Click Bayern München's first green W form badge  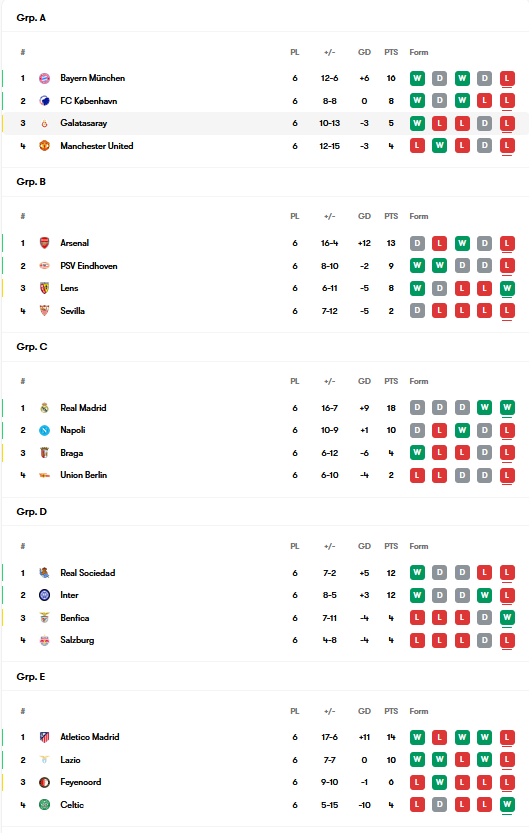pos(417,79)
